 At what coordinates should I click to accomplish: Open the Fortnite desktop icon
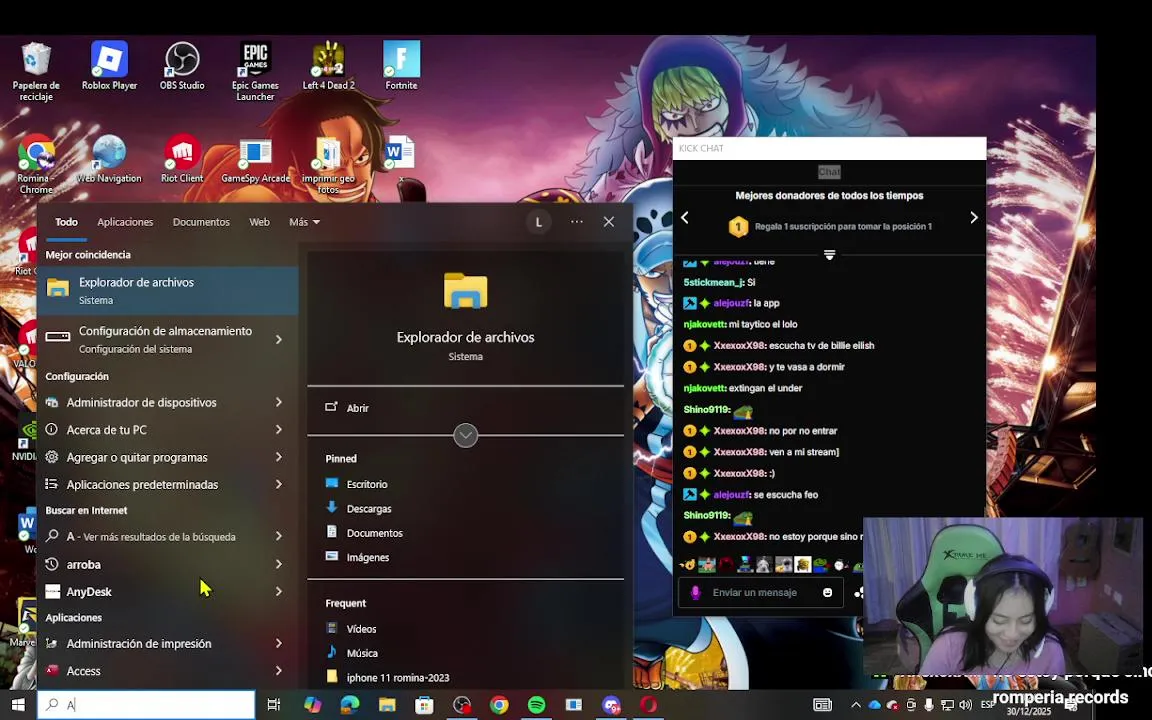[x=401, y=66]
